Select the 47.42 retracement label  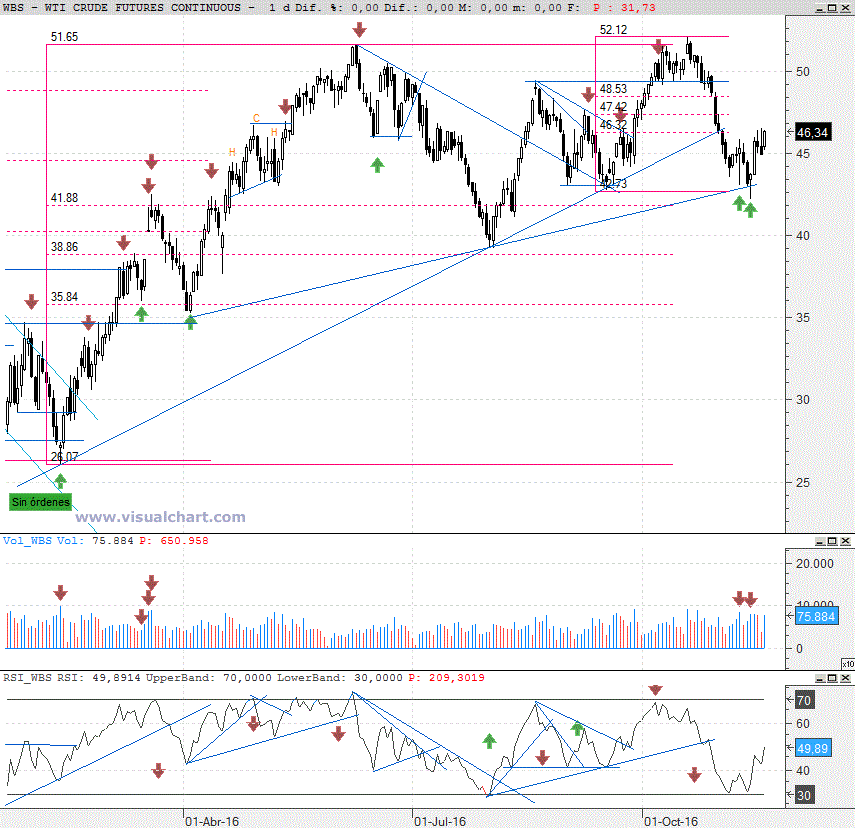pos(613,106)
